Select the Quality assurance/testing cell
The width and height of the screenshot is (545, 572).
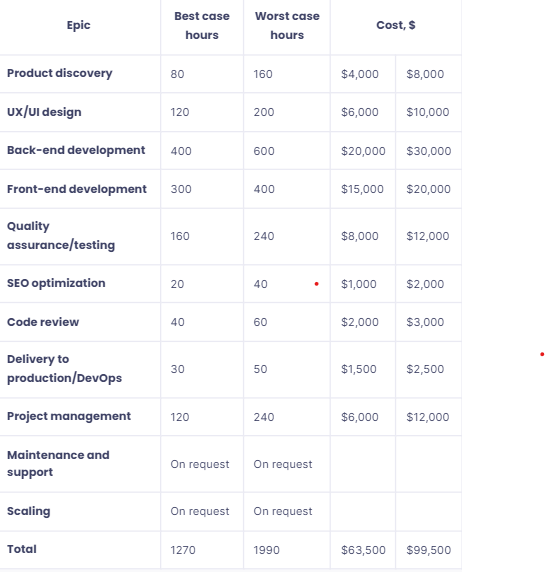pyautogui.click(x=61, y=236)
